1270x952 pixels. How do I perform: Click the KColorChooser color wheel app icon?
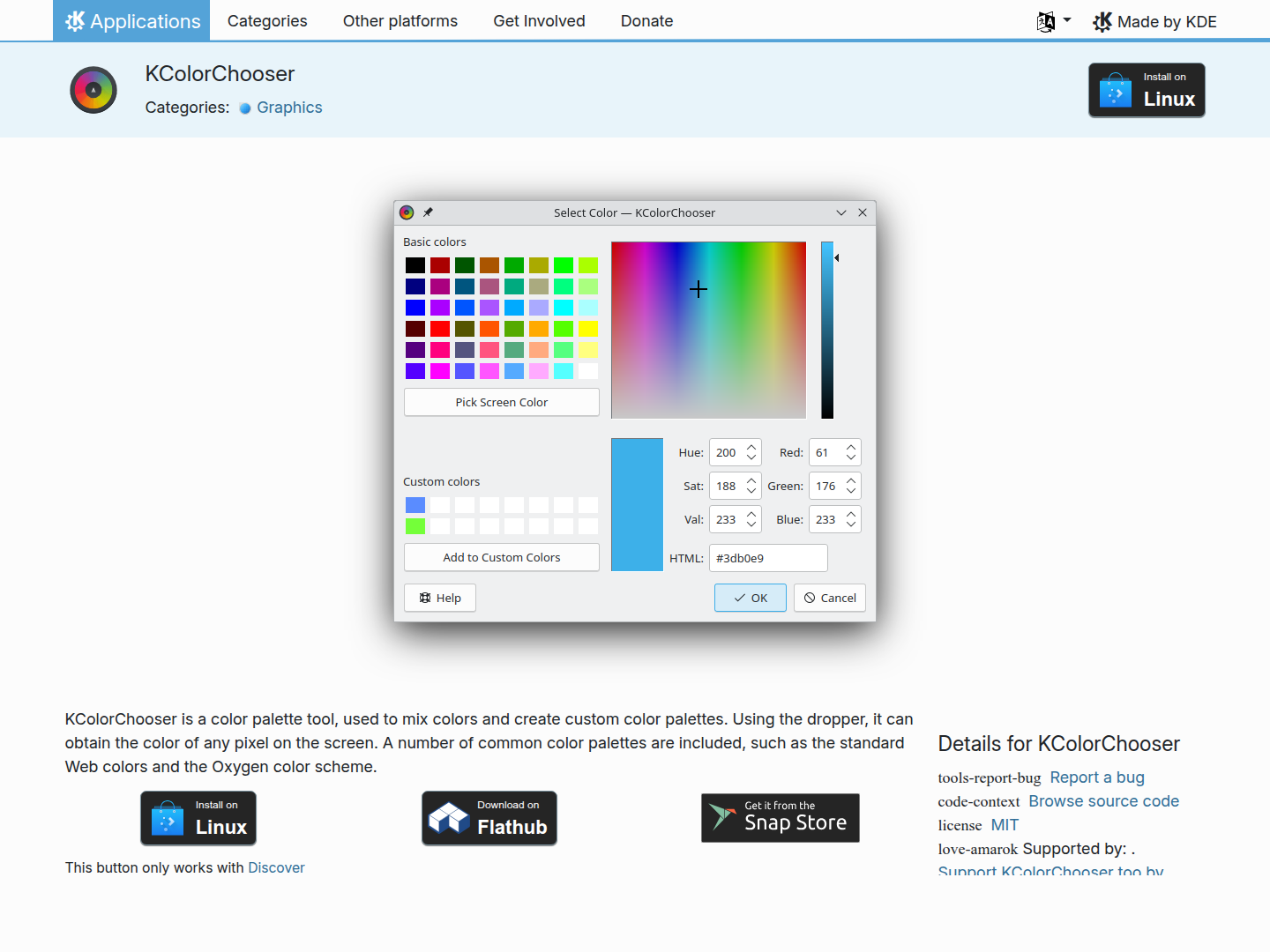(93, 90)
